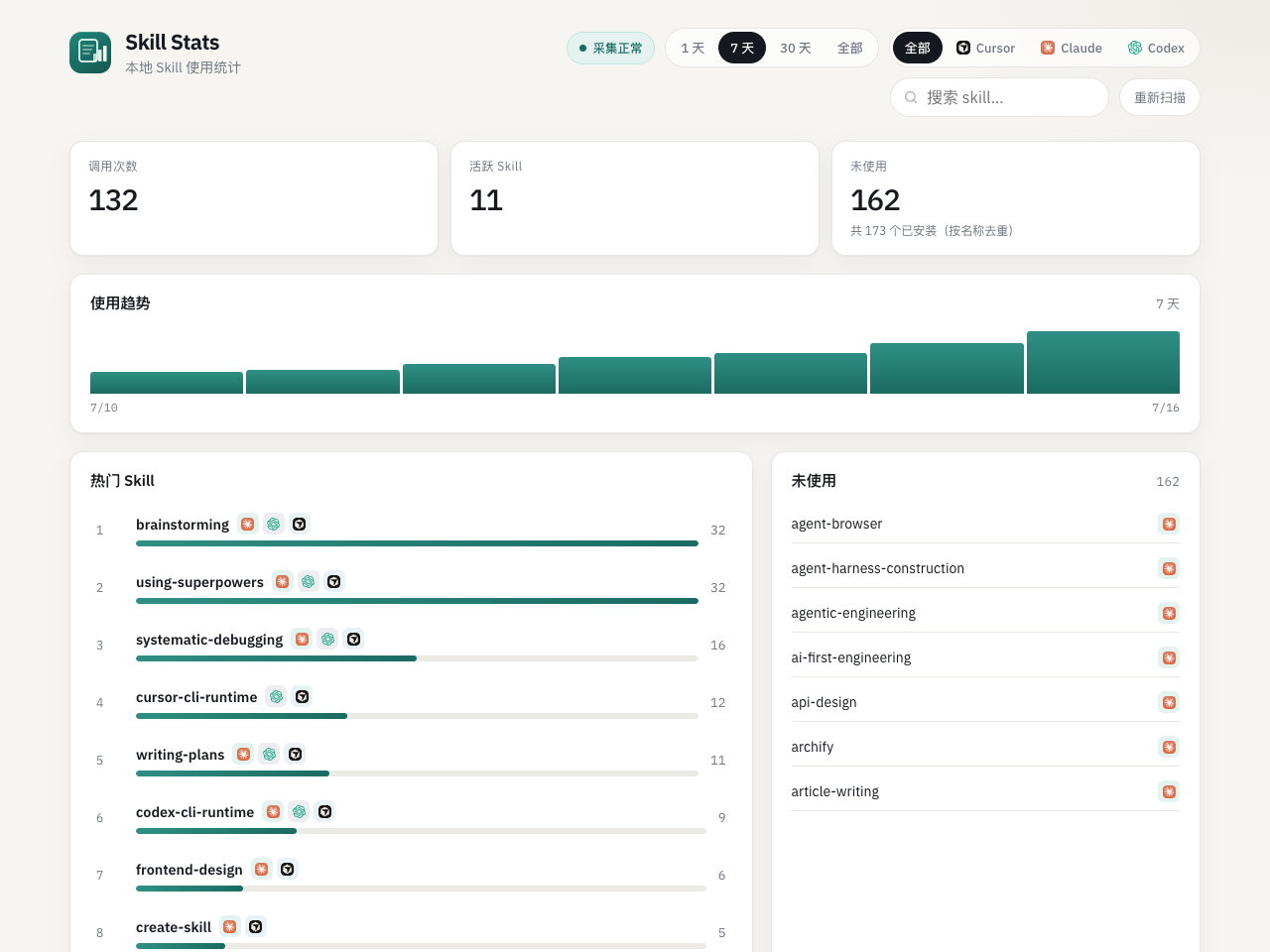
Task: Focus the 搜索 skill search field
Action: (999, 97)
